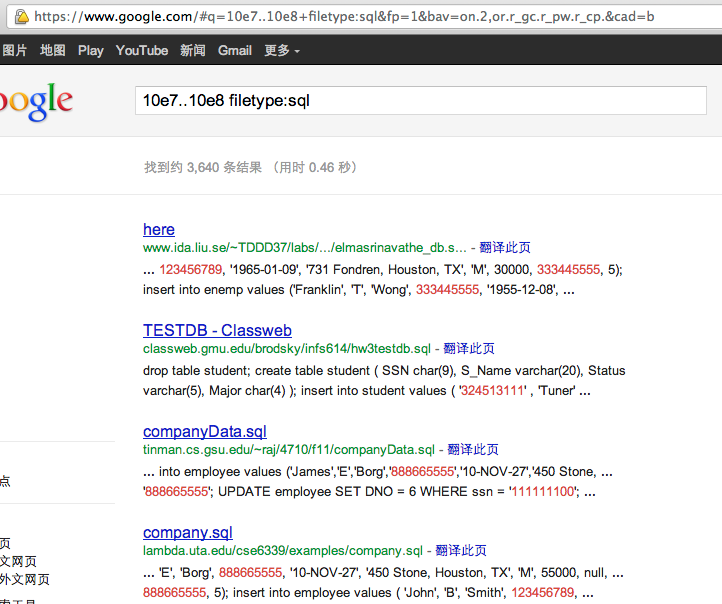
Task: Open the "here" search result
Action: coord(158,229)
